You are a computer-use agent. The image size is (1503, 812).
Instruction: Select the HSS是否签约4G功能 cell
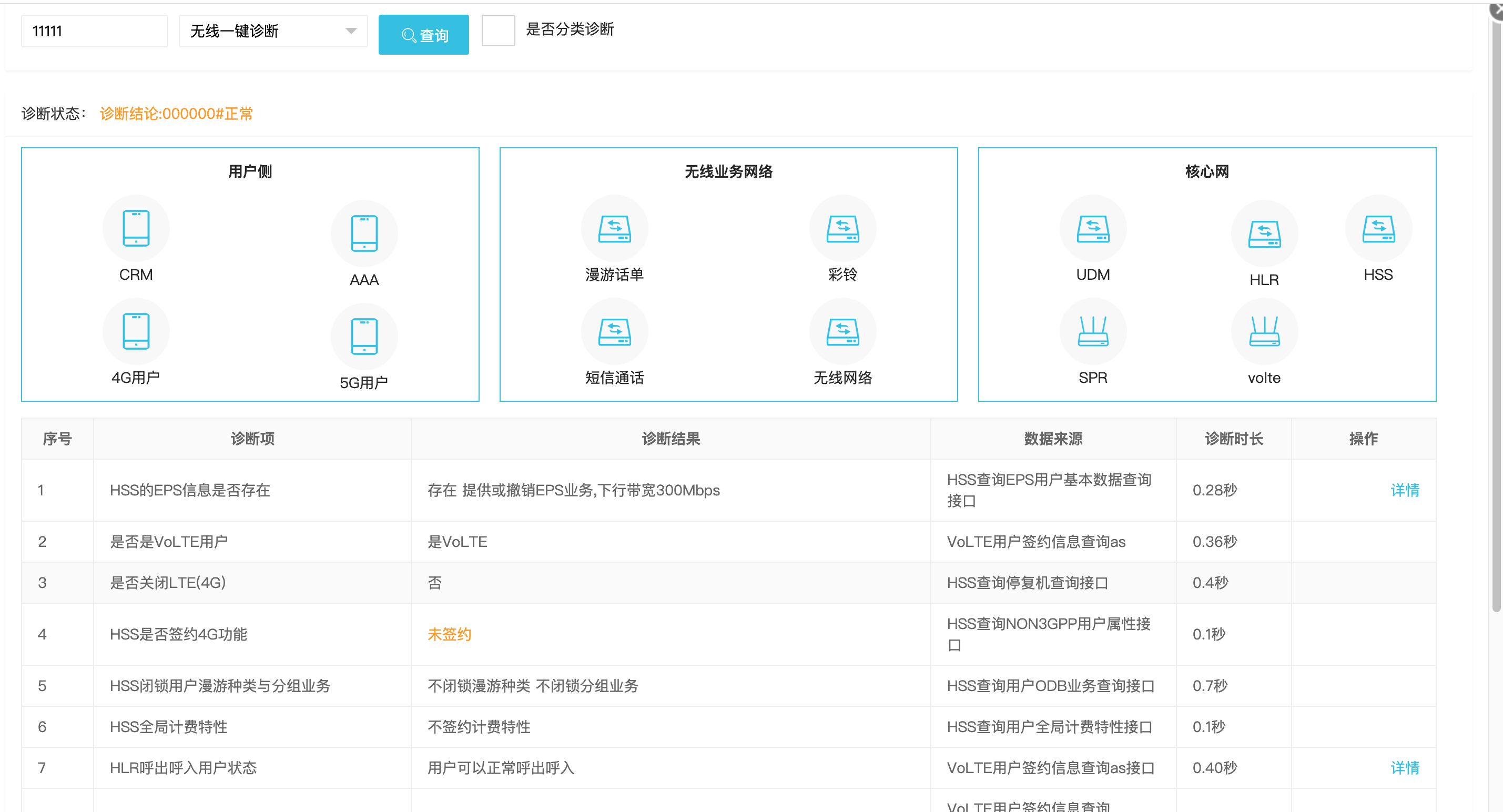(x=252, y=634)
